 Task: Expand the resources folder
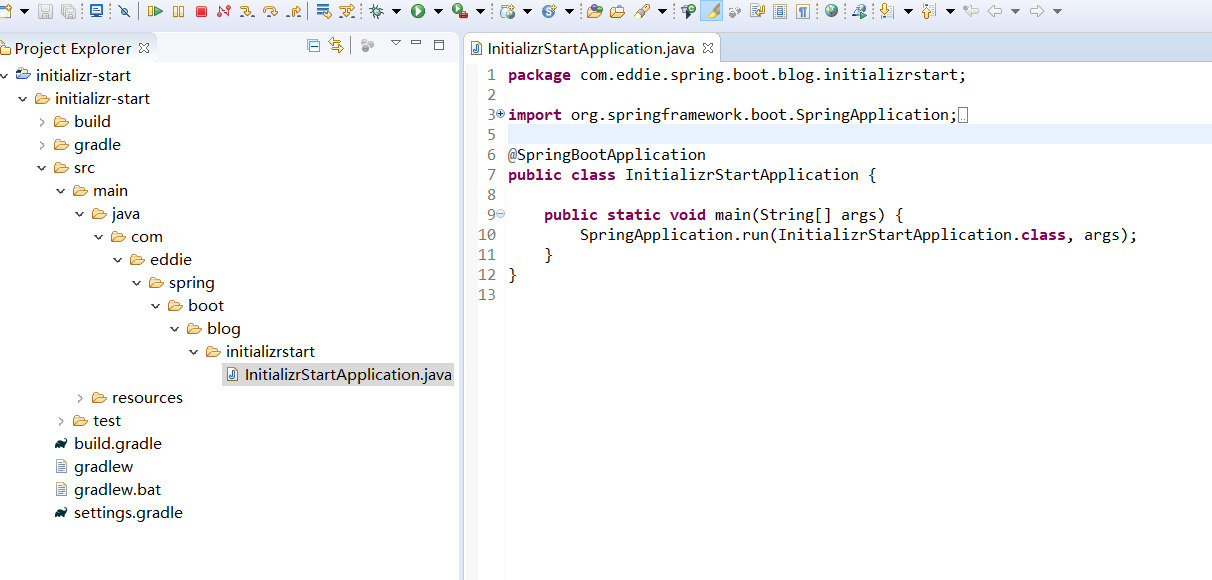(x=80, y=398)
